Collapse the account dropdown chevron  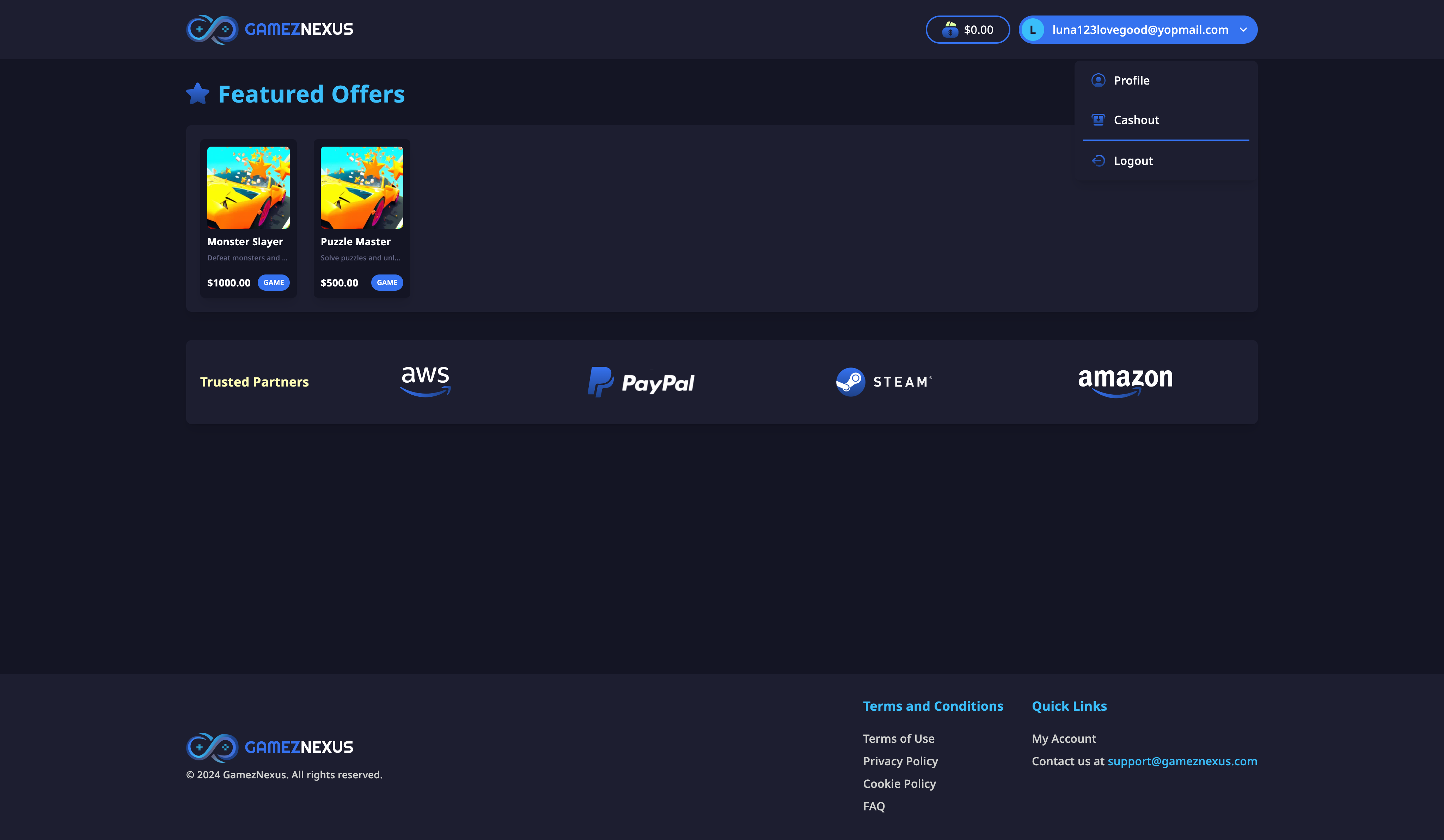pyautogui.click(x=1243, y=30)
